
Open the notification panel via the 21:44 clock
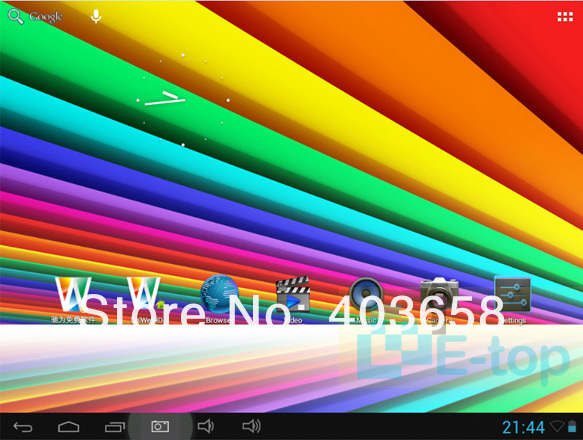tap(523, 427)
